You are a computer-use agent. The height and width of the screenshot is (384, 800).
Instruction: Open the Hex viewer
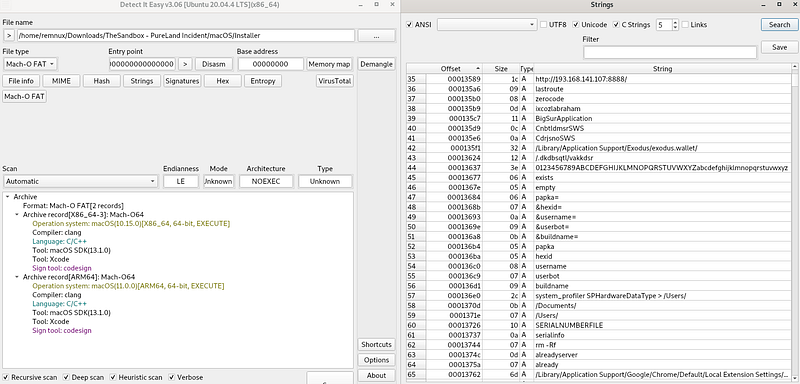pyautogui.click(x=222, y=81)
